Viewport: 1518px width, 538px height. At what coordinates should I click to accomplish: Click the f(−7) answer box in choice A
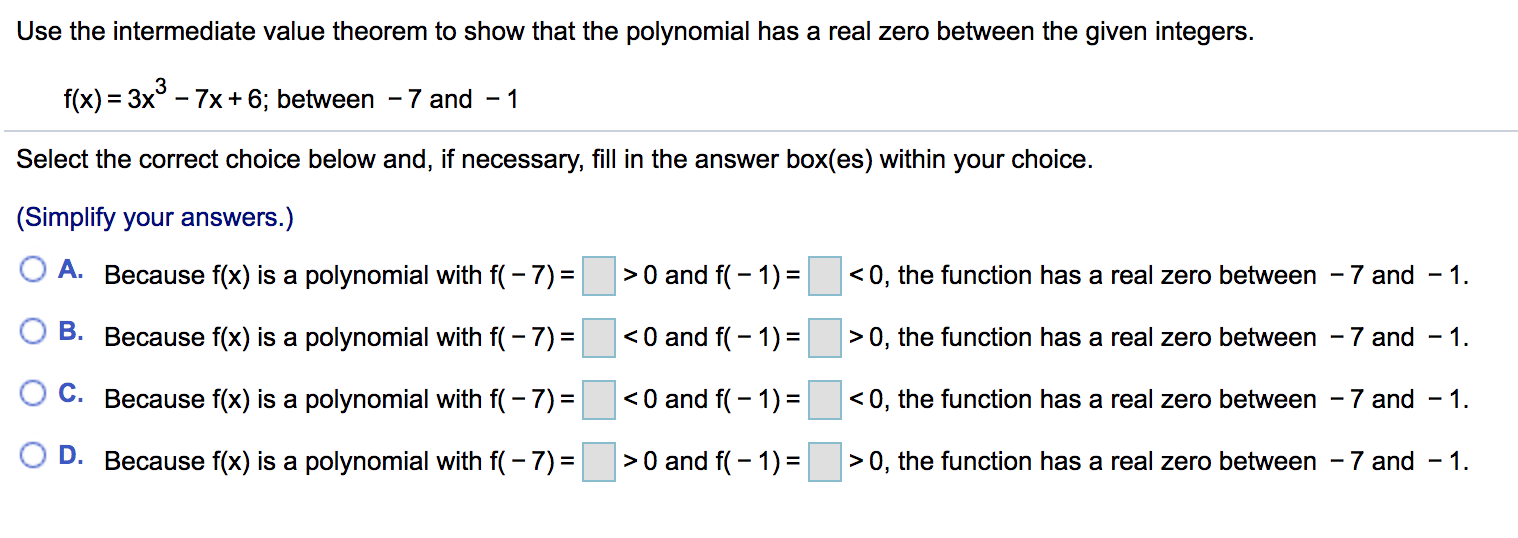pos(599,275)
